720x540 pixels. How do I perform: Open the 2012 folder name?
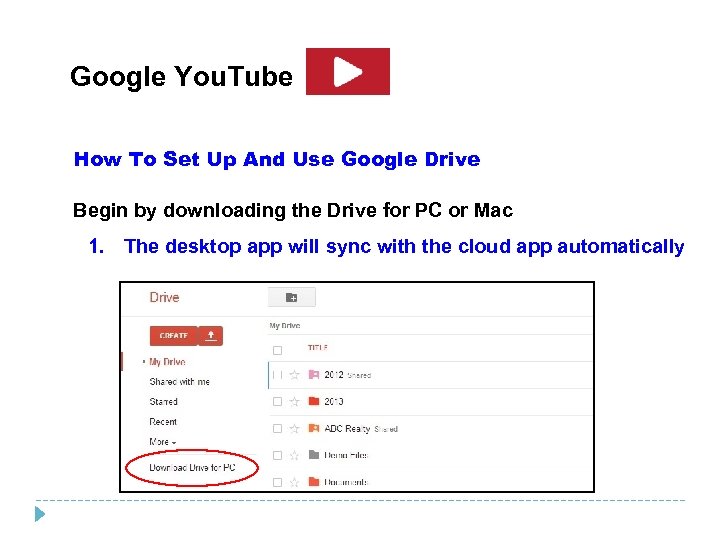coord(334,375)
